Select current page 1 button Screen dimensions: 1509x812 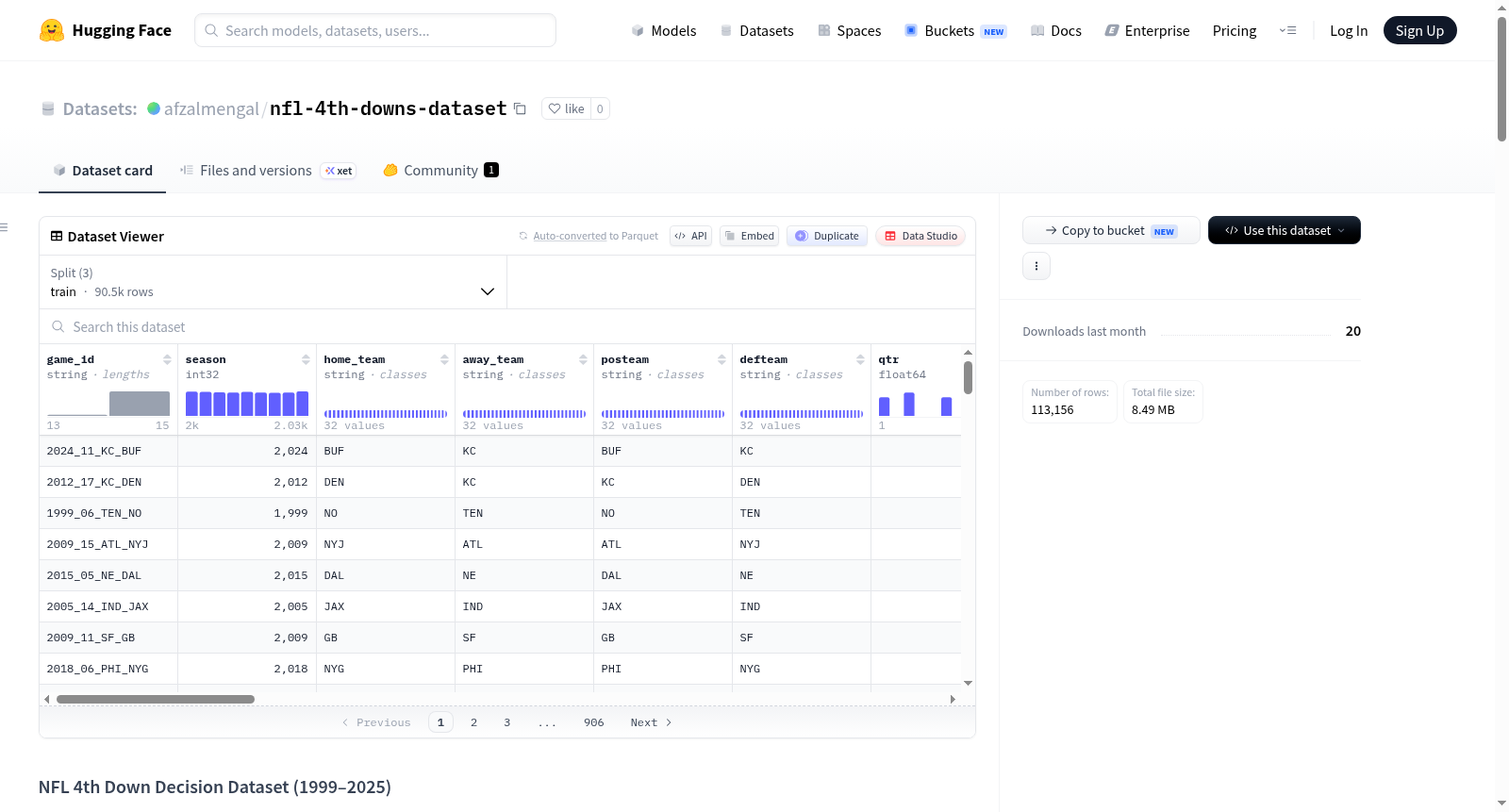pos(440,722)
